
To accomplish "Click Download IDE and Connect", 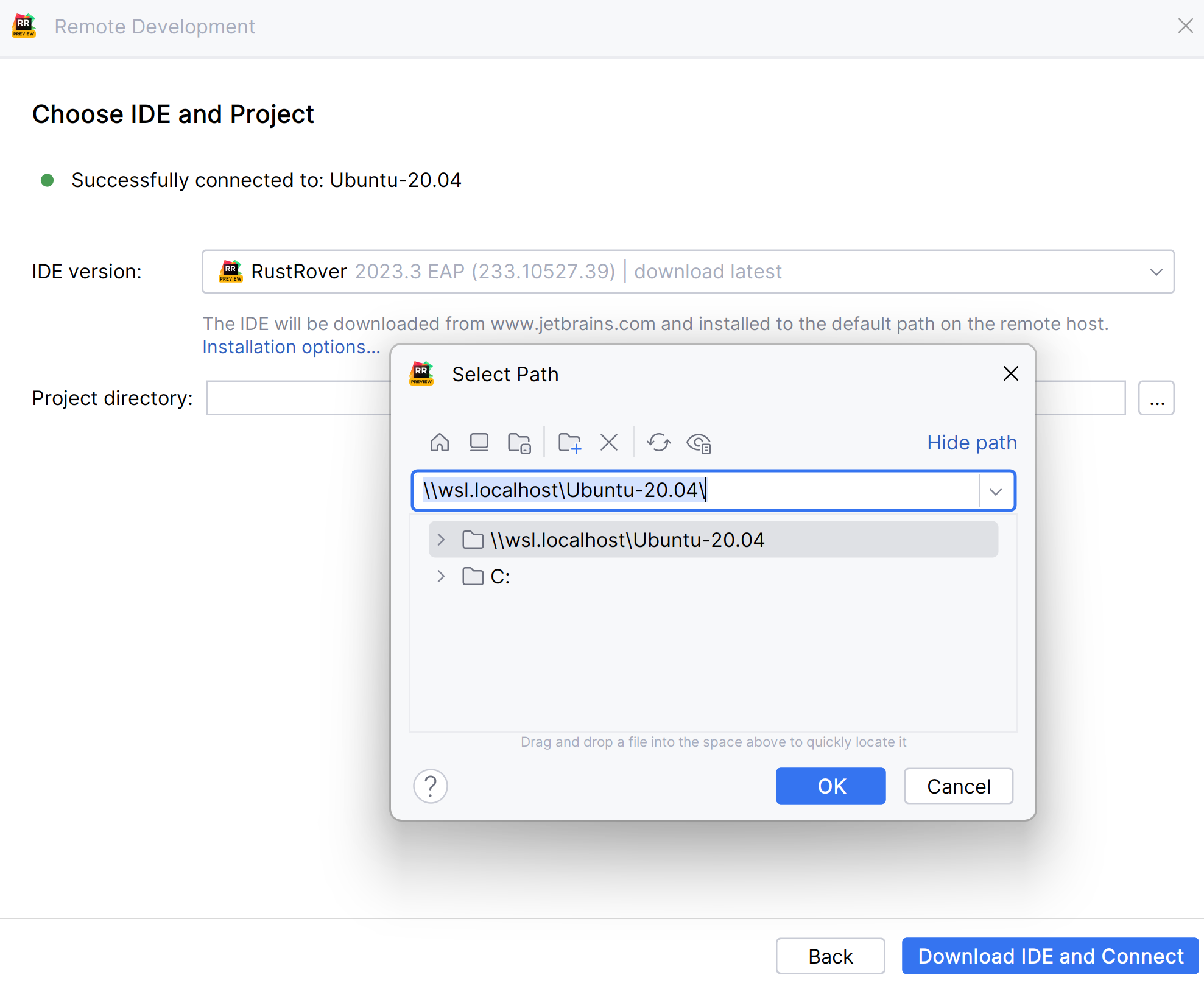I will 1047,956.
